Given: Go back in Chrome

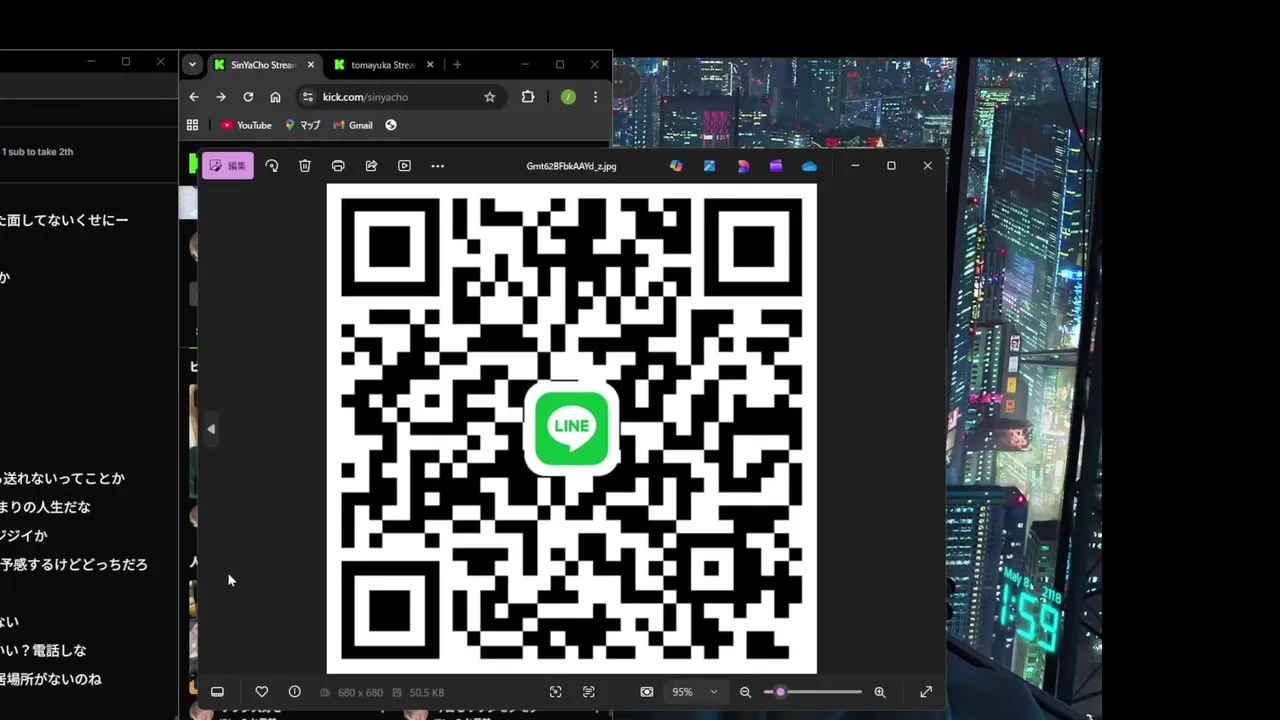Looking at the screenshot, I should tap(194, 97).
